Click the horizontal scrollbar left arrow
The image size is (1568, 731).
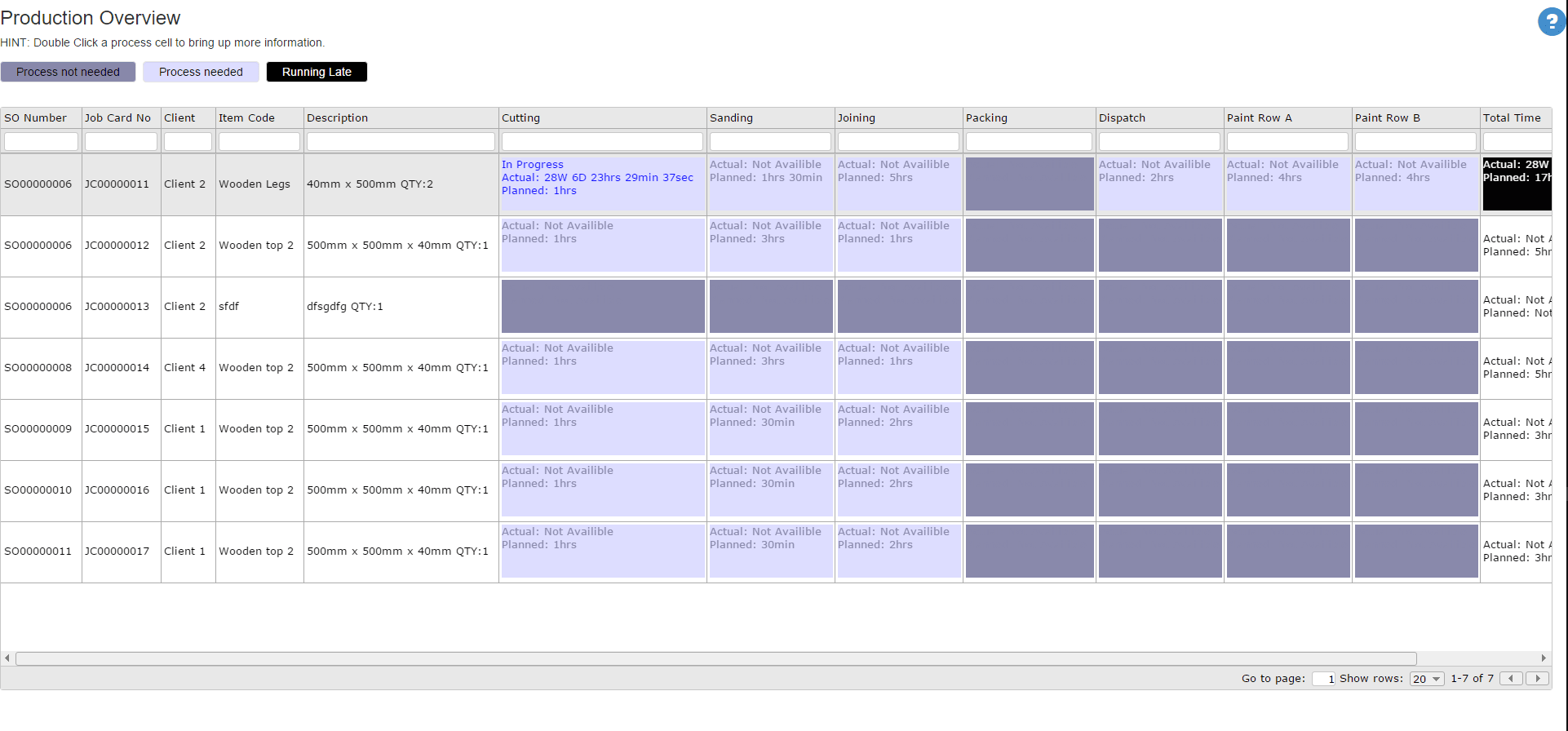[x=7, y=658]
